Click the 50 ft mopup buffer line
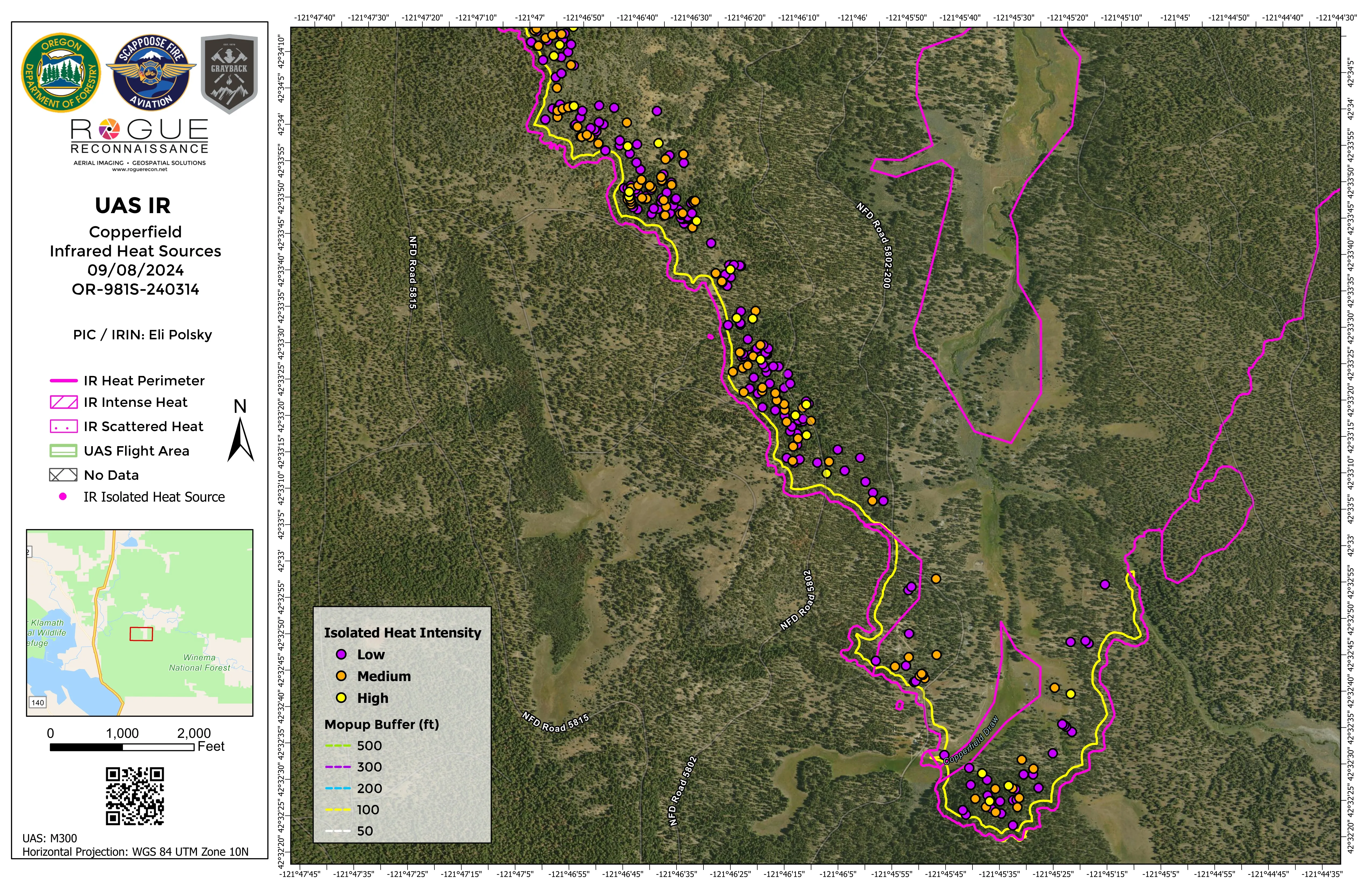 338,831
